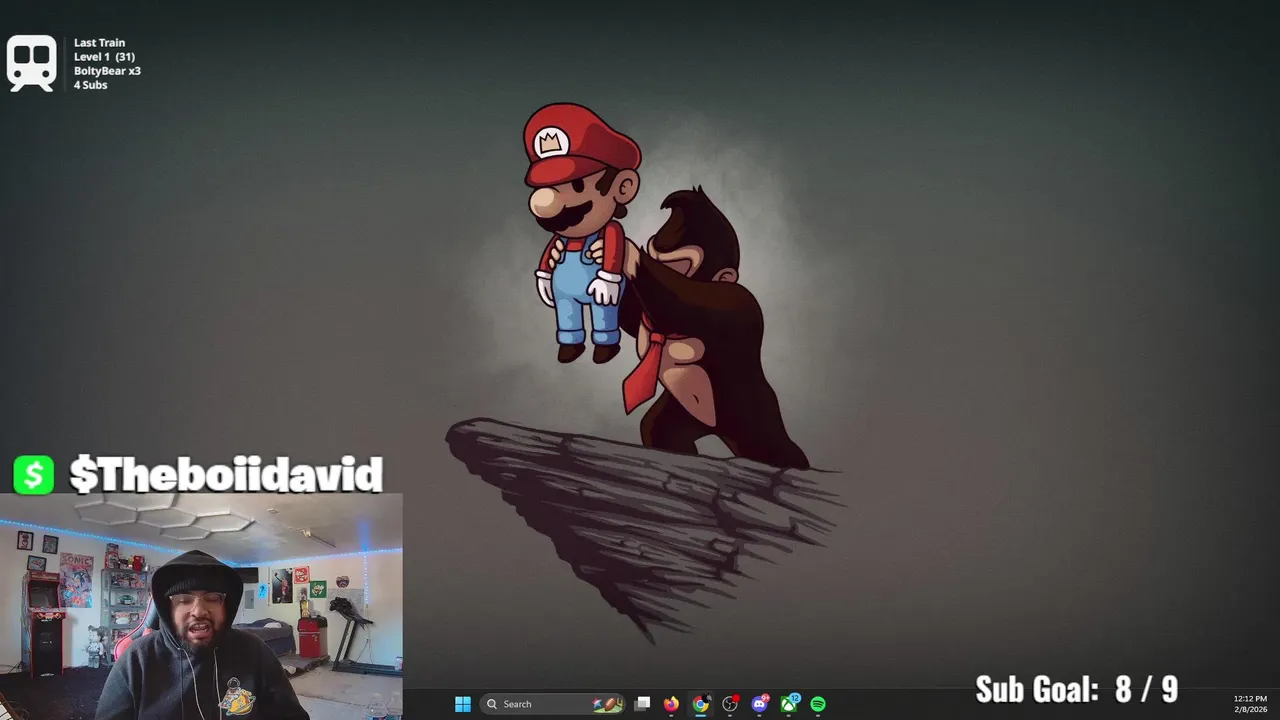
Task: Launch Firefox from the taskbar
Action: pos(671,704)
